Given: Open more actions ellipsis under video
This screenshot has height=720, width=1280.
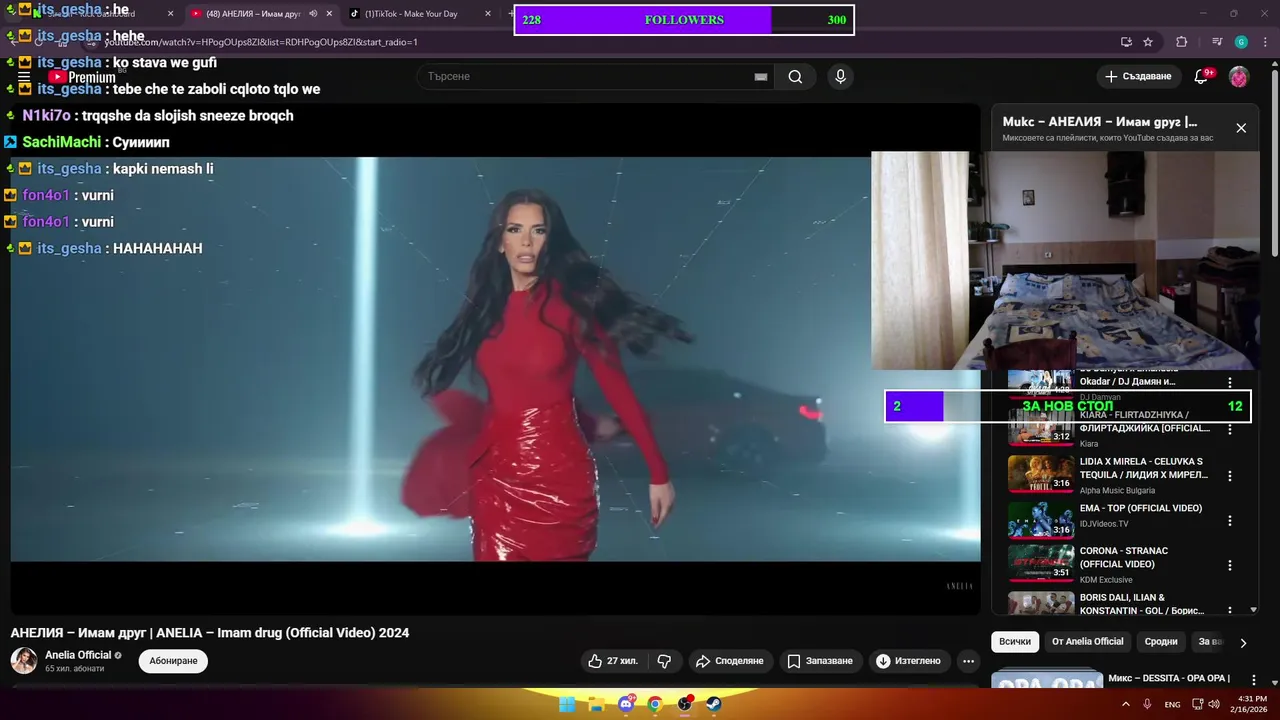Looking at the screenshot, I should click(968, 661).
